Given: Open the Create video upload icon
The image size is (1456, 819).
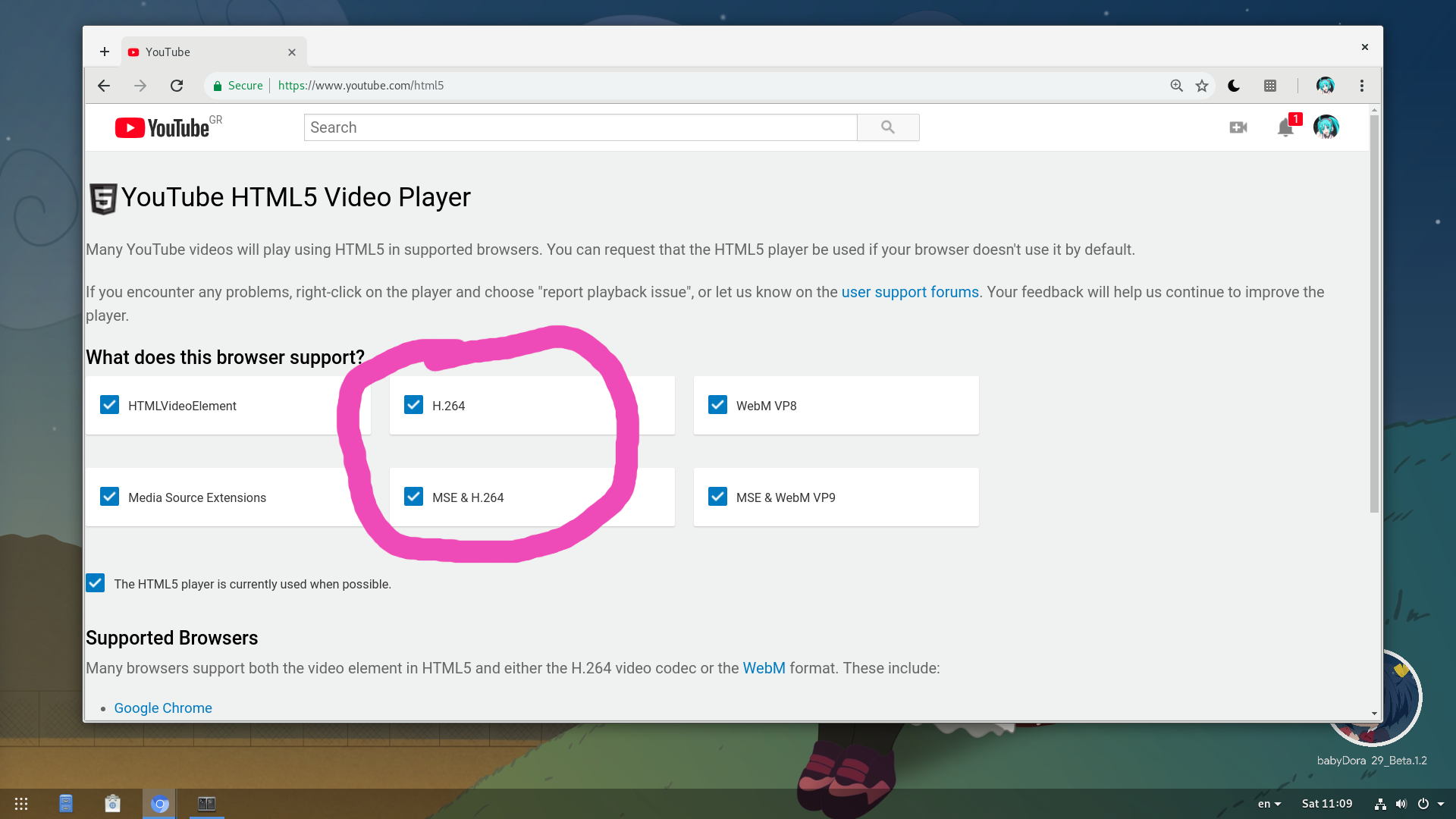Looking at the screenshot, I should (1238, 127).
